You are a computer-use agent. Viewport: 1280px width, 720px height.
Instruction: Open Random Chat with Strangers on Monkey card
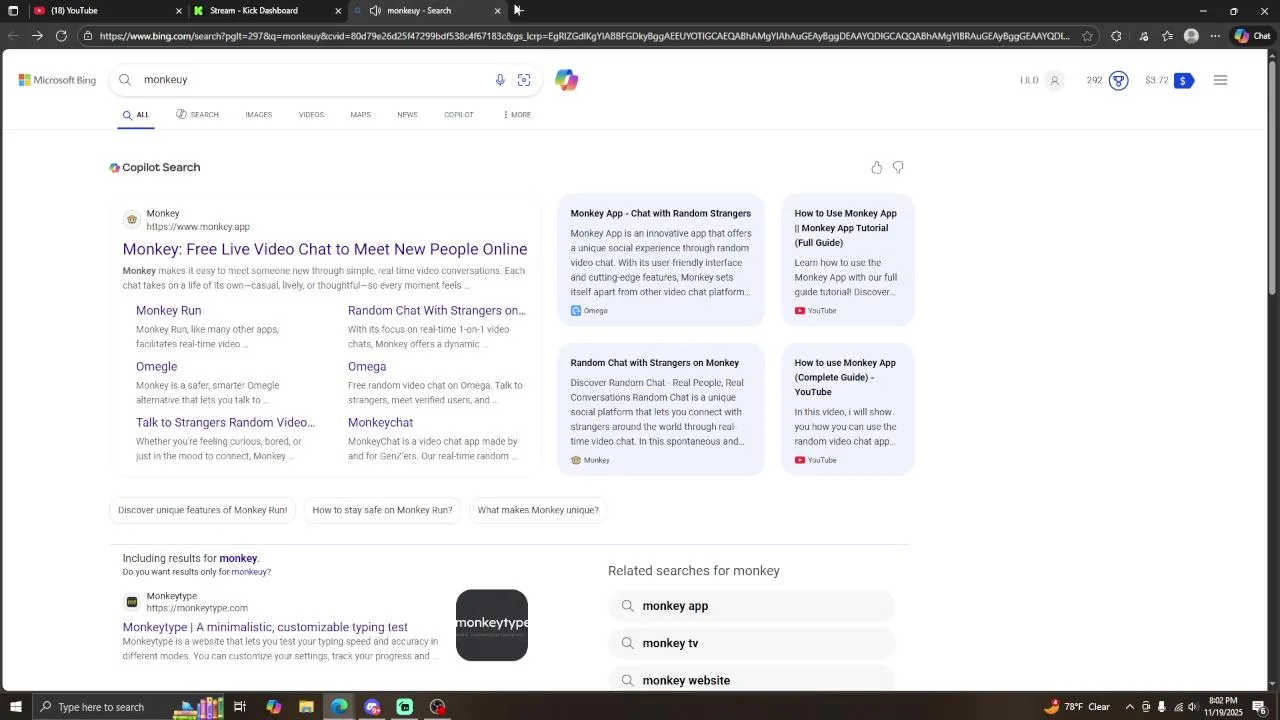[x=661, y=410]
